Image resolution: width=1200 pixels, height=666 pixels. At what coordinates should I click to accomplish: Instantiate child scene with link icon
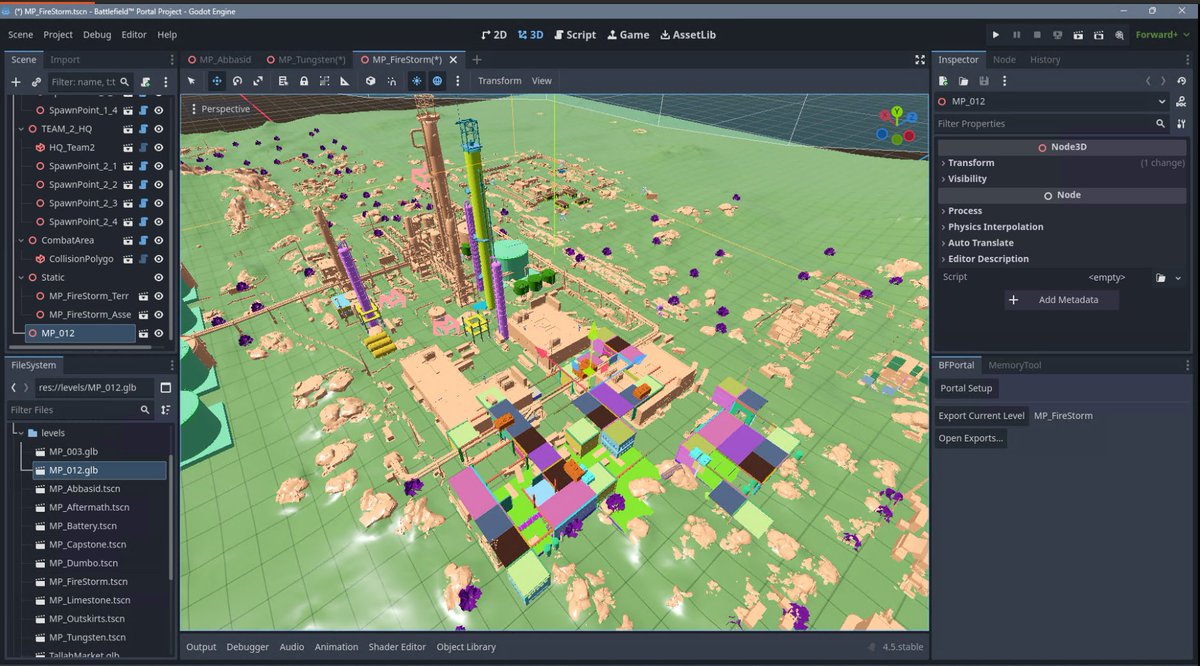point(36,82)
